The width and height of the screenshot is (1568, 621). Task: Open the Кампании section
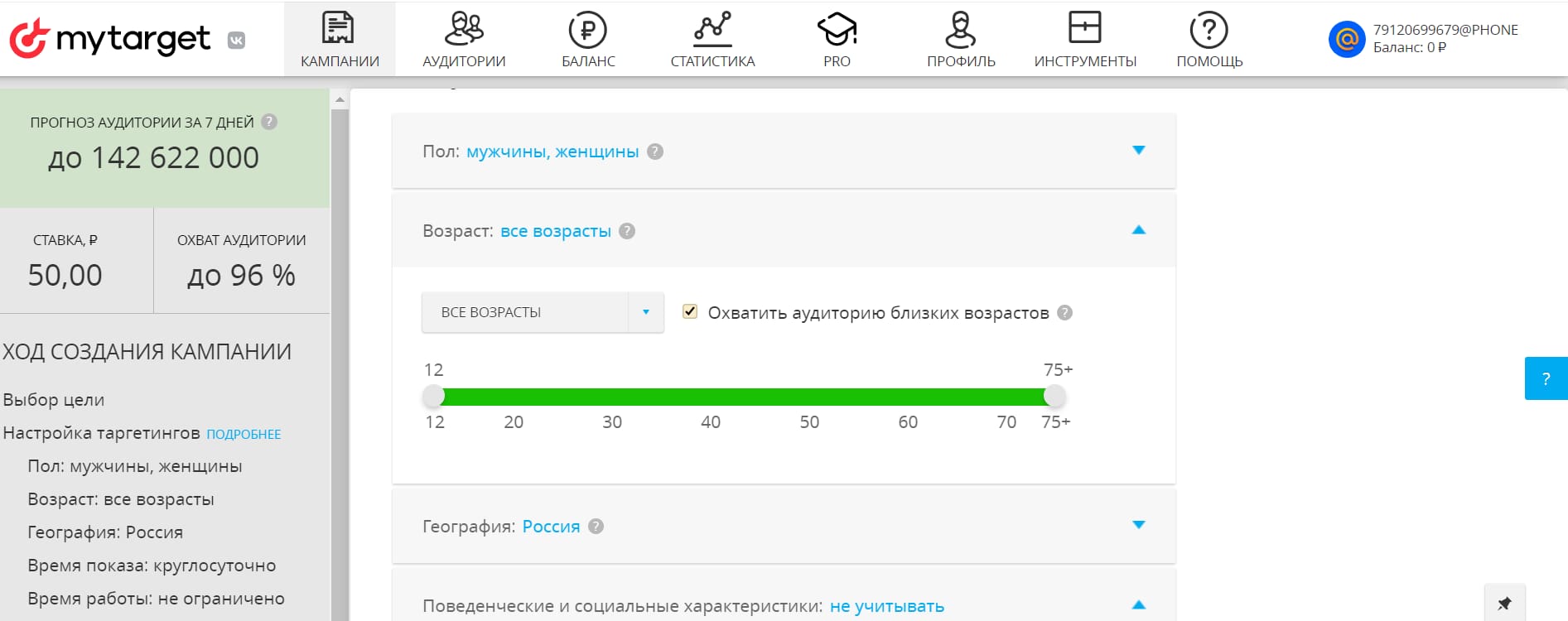340,39
